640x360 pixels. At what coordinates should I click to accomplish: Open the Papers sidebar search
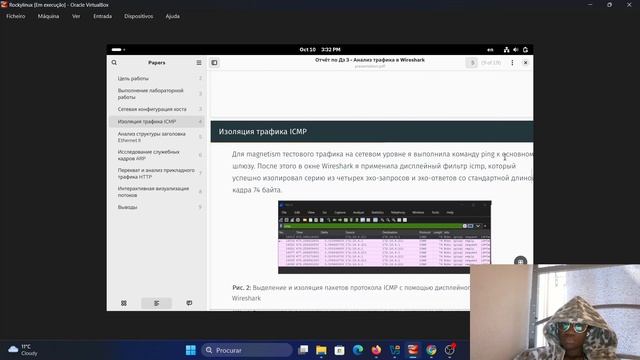[114, 62]
